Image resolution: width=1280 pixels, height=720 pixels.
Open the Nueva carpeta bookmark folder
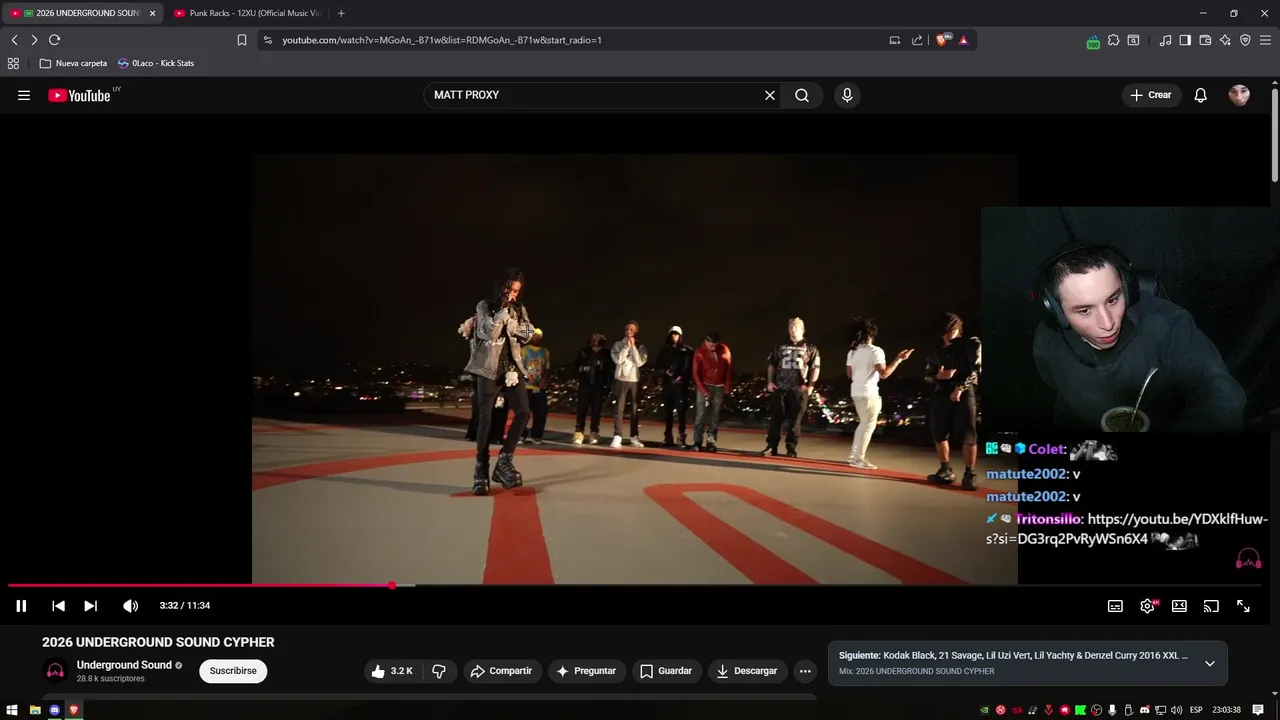[x=73, y=63]
